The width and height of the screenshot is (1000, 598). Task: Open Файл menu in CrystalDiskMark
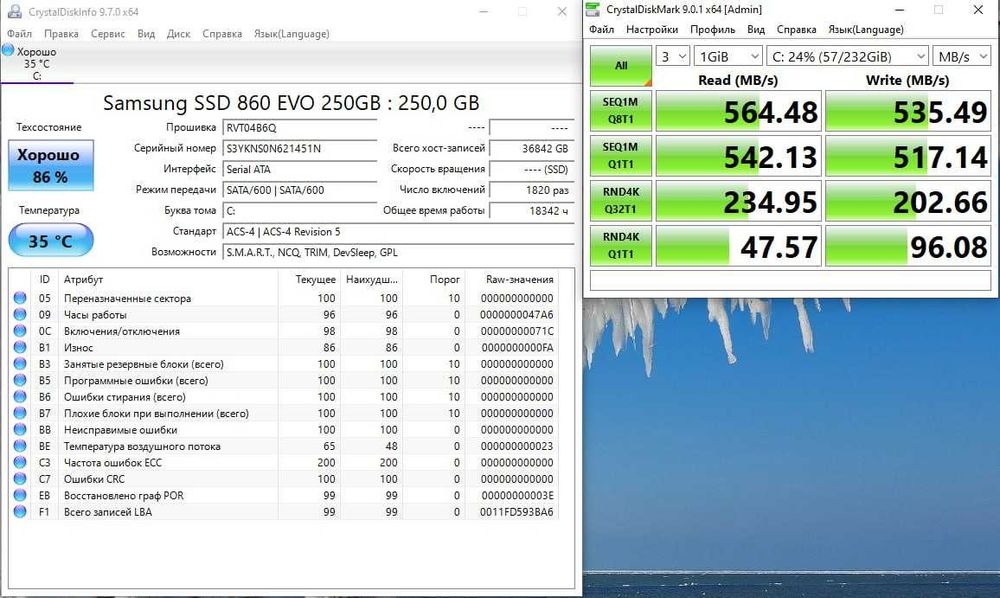tap(601, 29)
